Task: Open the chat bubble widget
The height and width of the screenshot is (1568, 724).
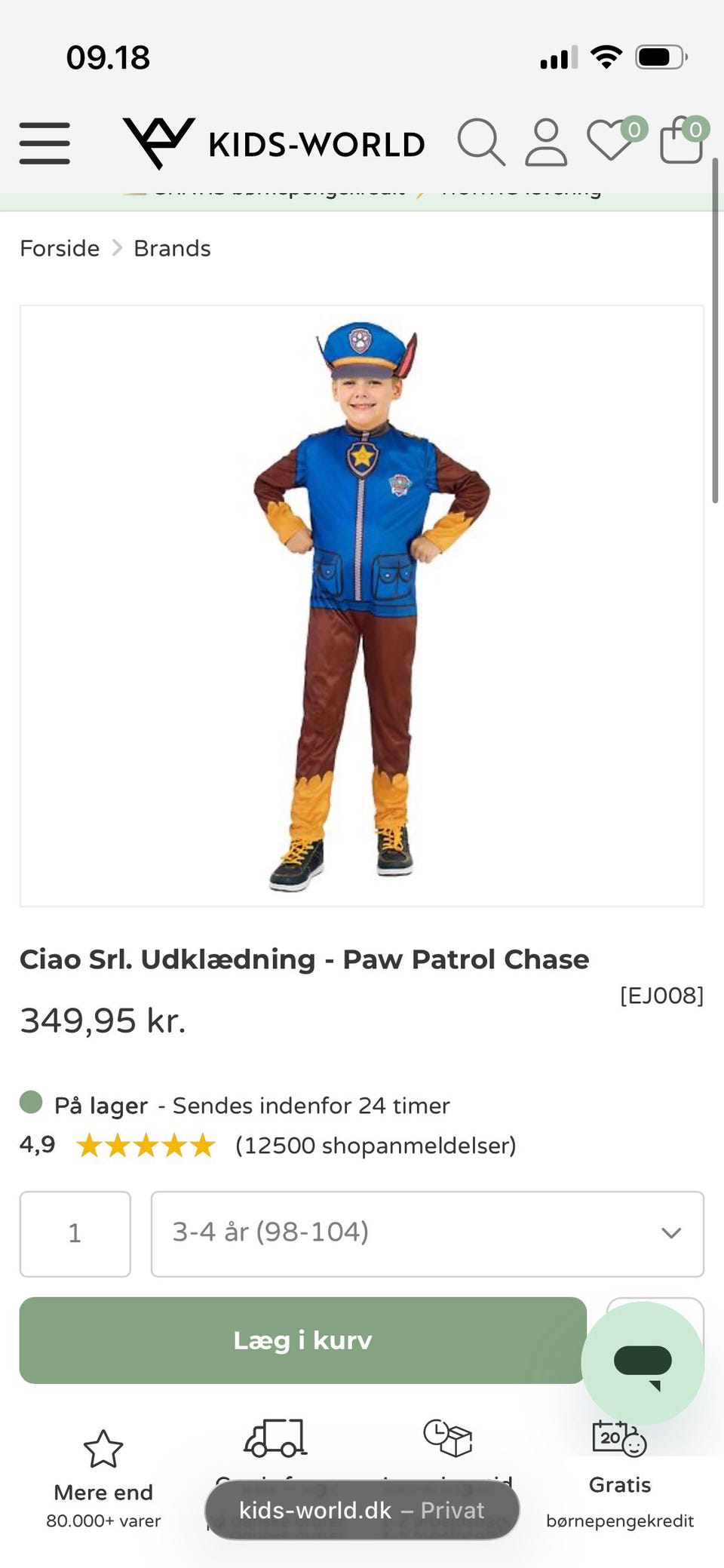Action: 643,1363
